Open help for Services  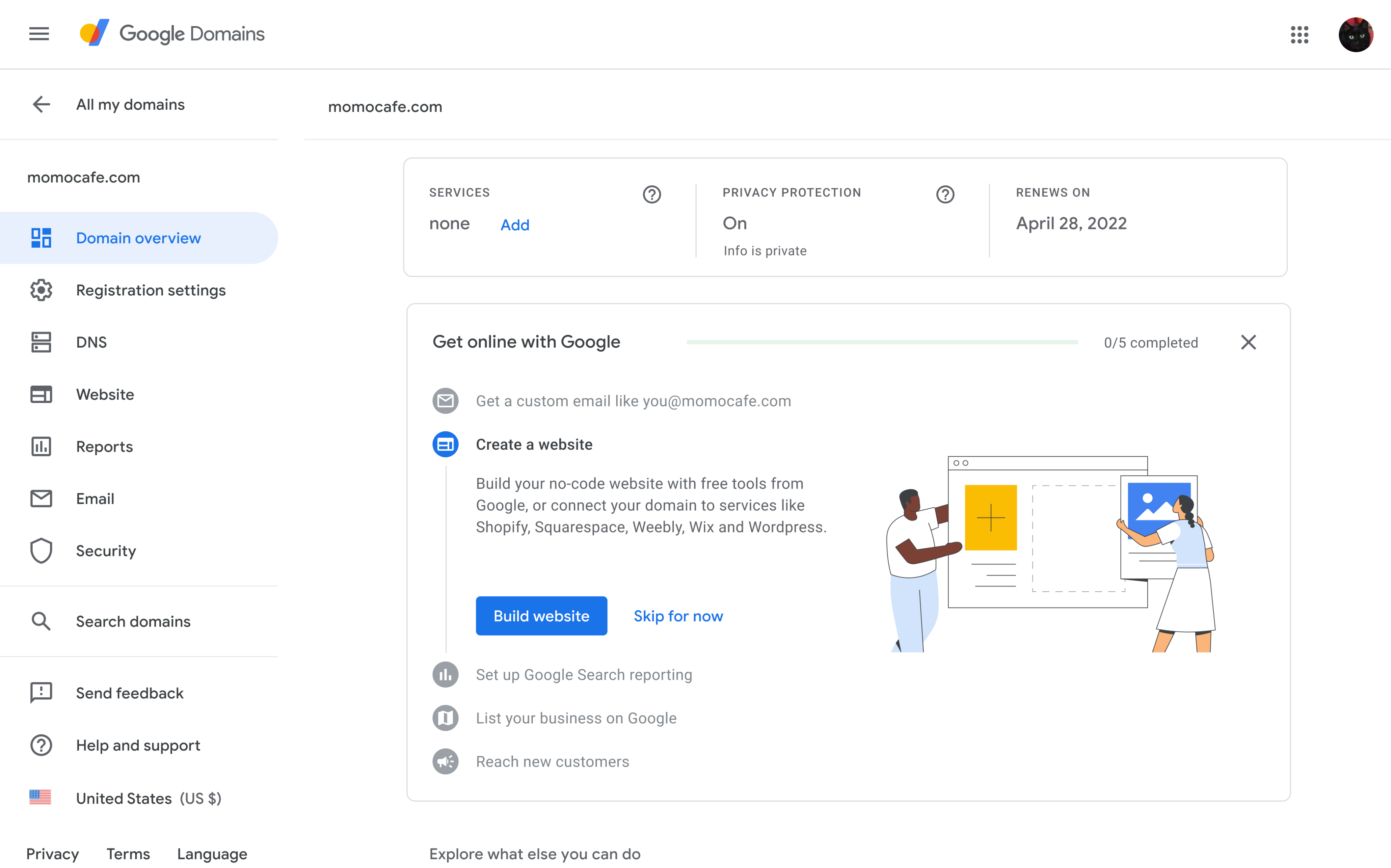[652, 195]
